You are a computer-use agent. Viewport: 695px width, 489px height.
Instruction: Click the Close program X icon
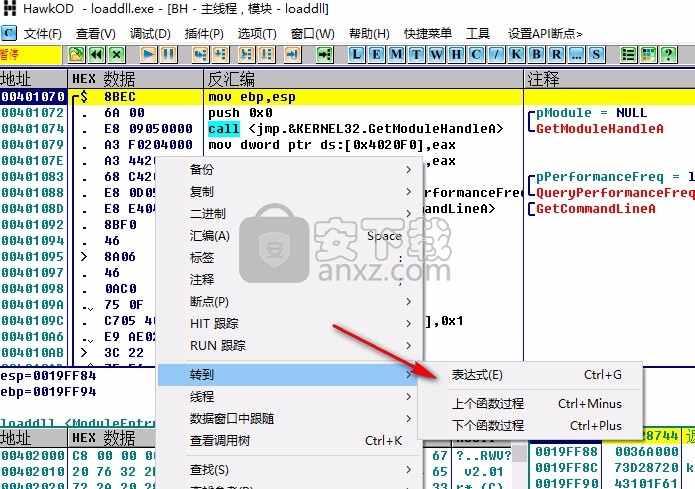click(117, 55)
